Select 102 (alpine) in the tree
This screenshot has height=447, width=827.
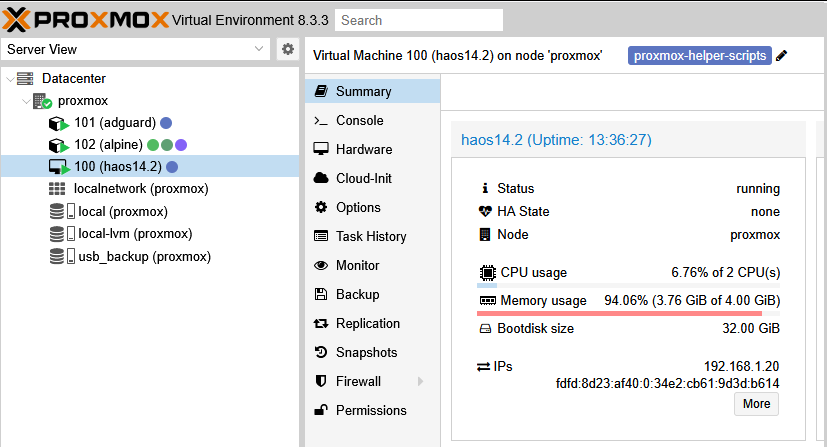pyautogui.click(x=109, y=145)
